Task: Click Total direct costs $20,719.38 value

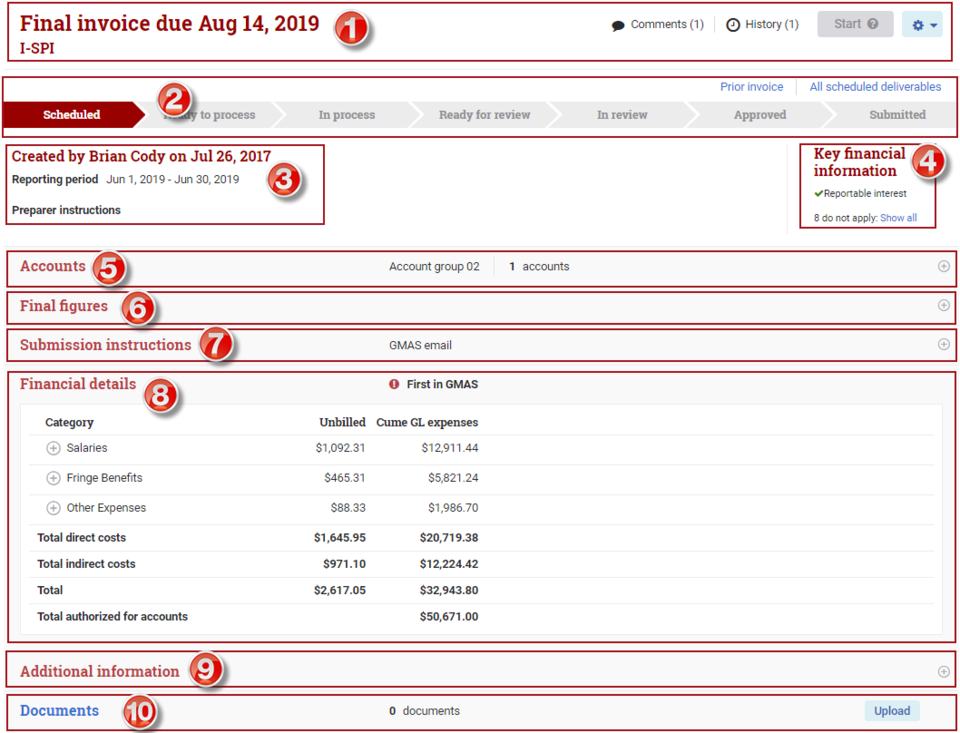Action: 449,538
